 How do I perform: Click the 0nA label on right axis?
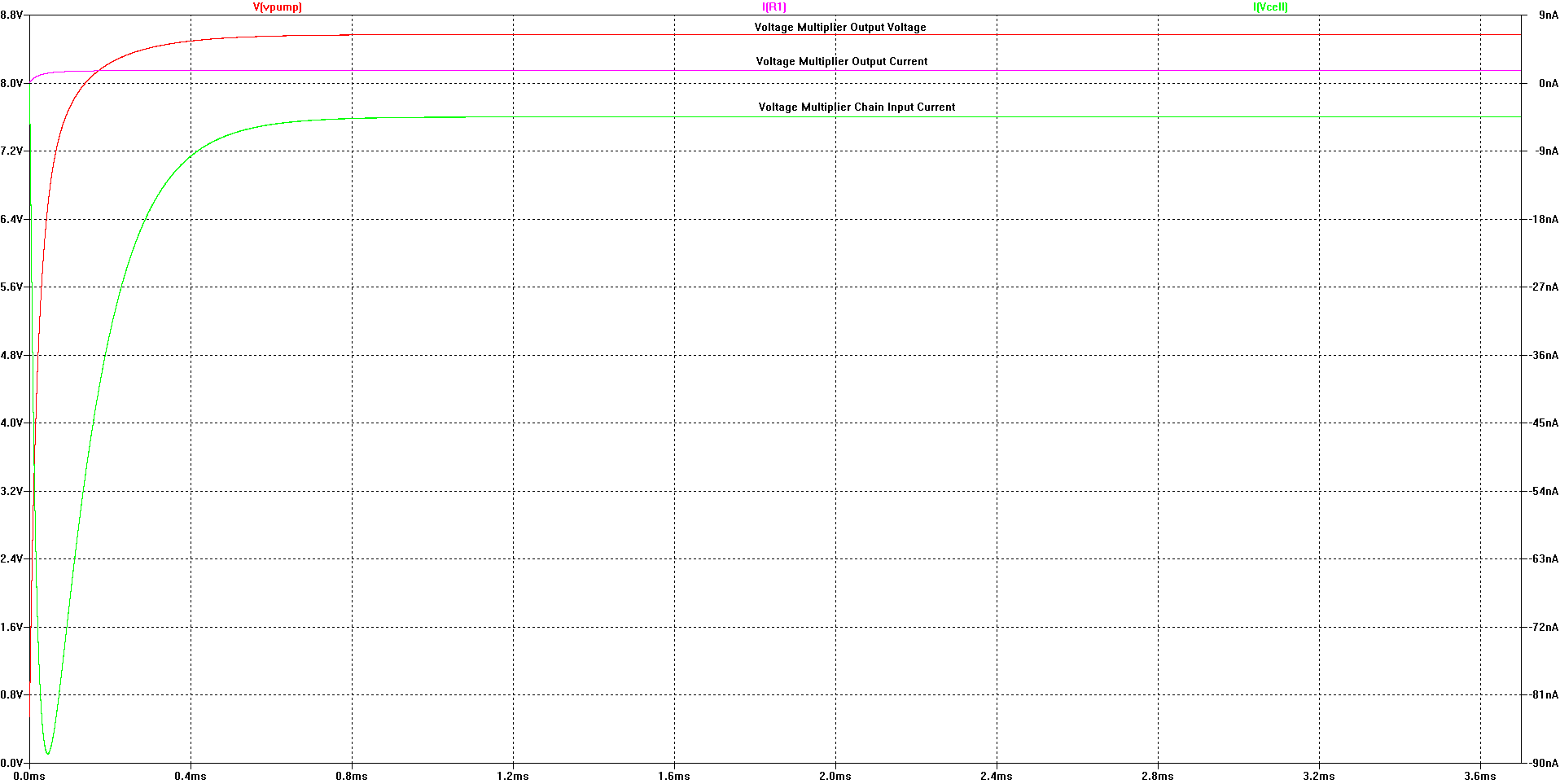[x=1548, y=83]
